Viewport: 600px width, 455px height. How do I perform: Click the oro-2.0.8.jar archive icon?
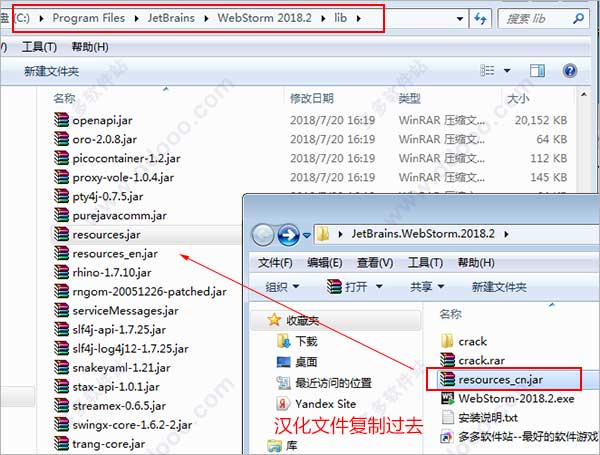pos(61,139)
